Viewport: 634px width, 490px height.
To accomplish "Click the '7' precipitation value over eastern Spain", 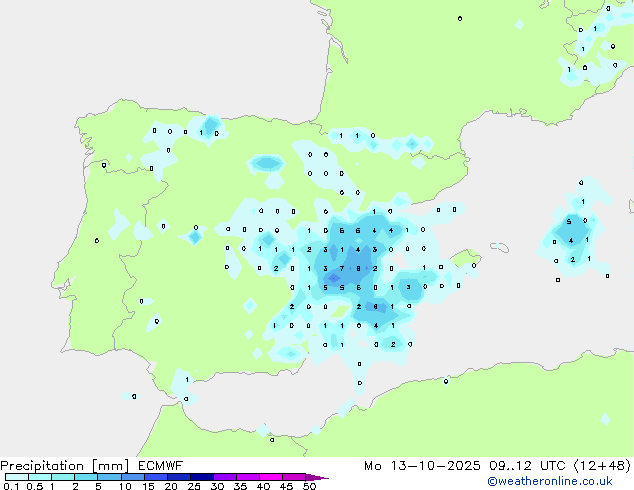I will point(342,268).
